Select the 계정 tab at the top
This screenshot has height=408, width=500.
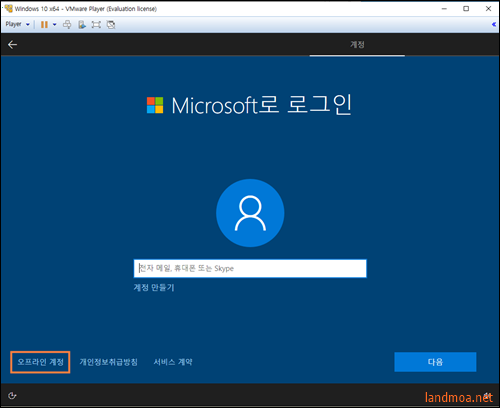click(357, 45)
